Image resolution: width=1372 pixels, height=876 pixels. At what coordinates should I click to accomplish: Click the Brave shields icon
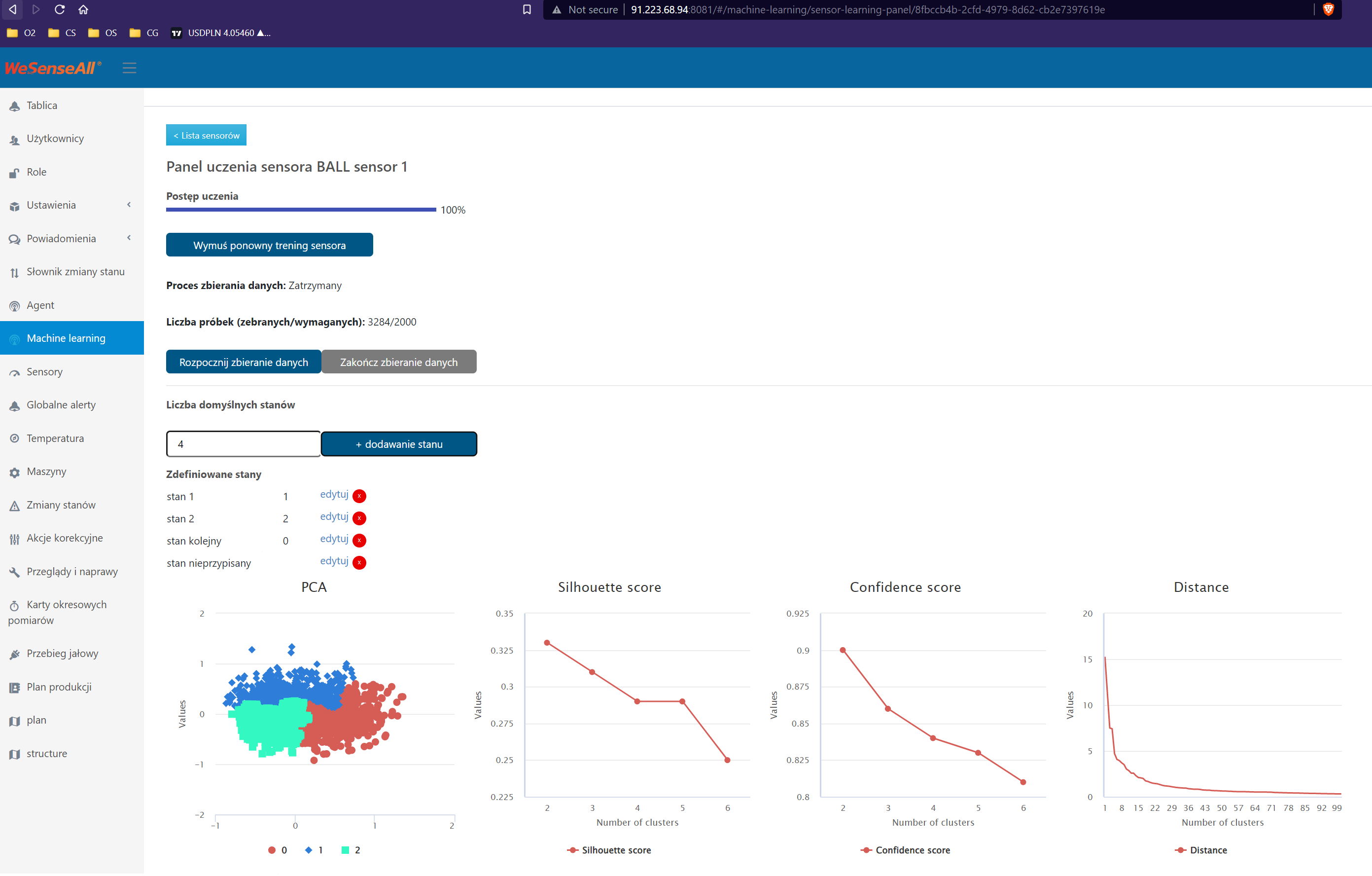[1328, 10]
